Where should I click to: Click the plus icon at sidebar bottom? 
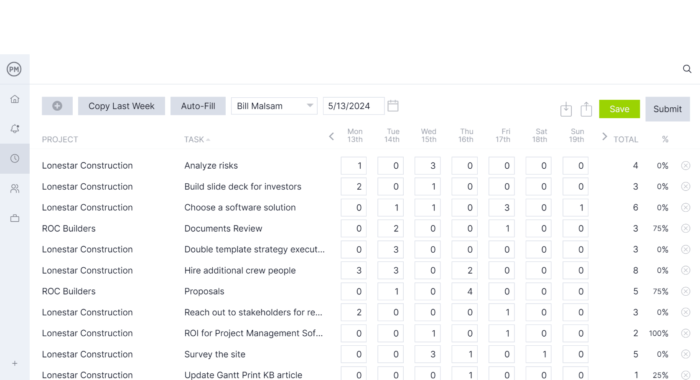15,363
